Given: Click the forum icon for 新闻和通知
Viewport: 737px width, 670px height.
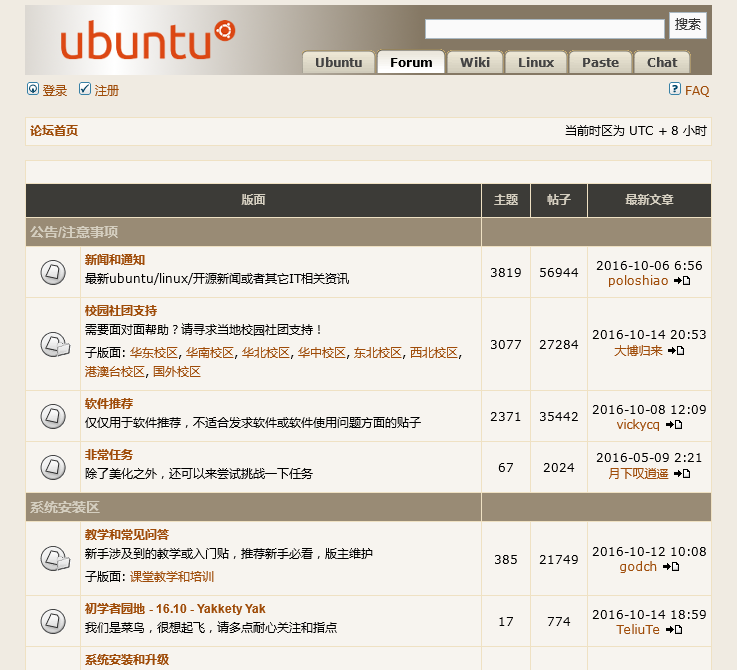Looking at the screenshot, I should coord(53,272).
